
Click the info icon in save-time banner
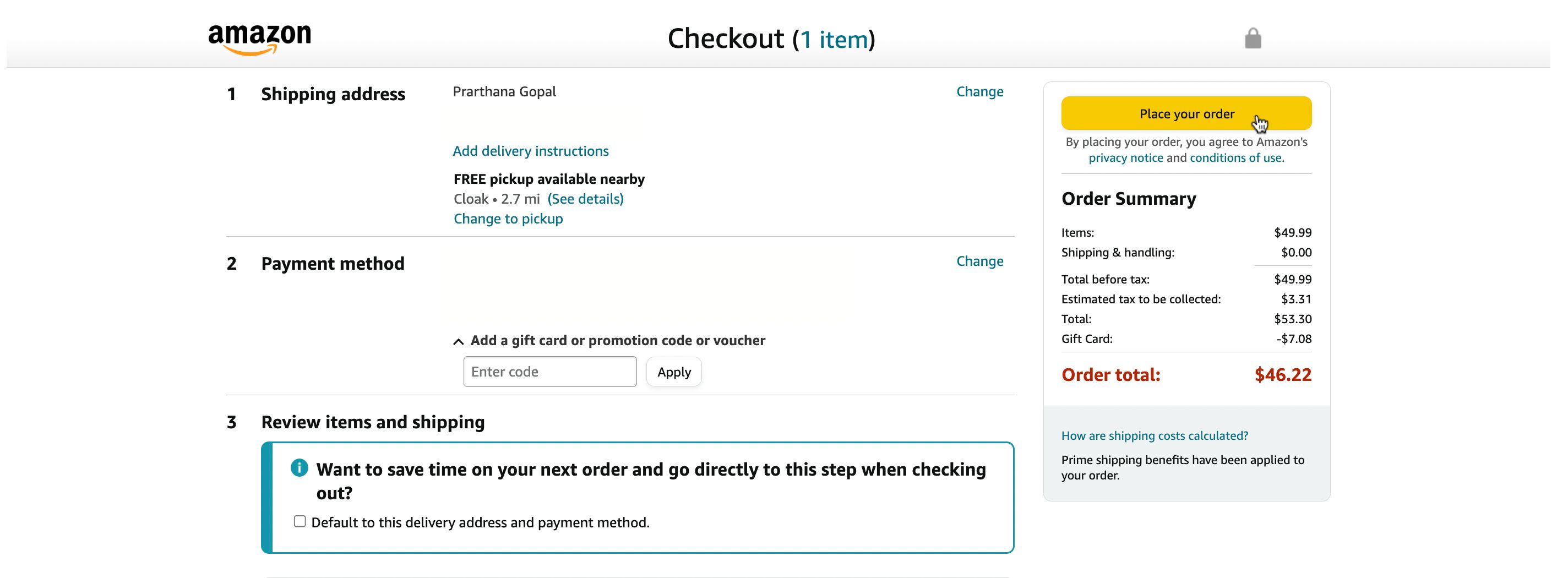click(299, 468)
